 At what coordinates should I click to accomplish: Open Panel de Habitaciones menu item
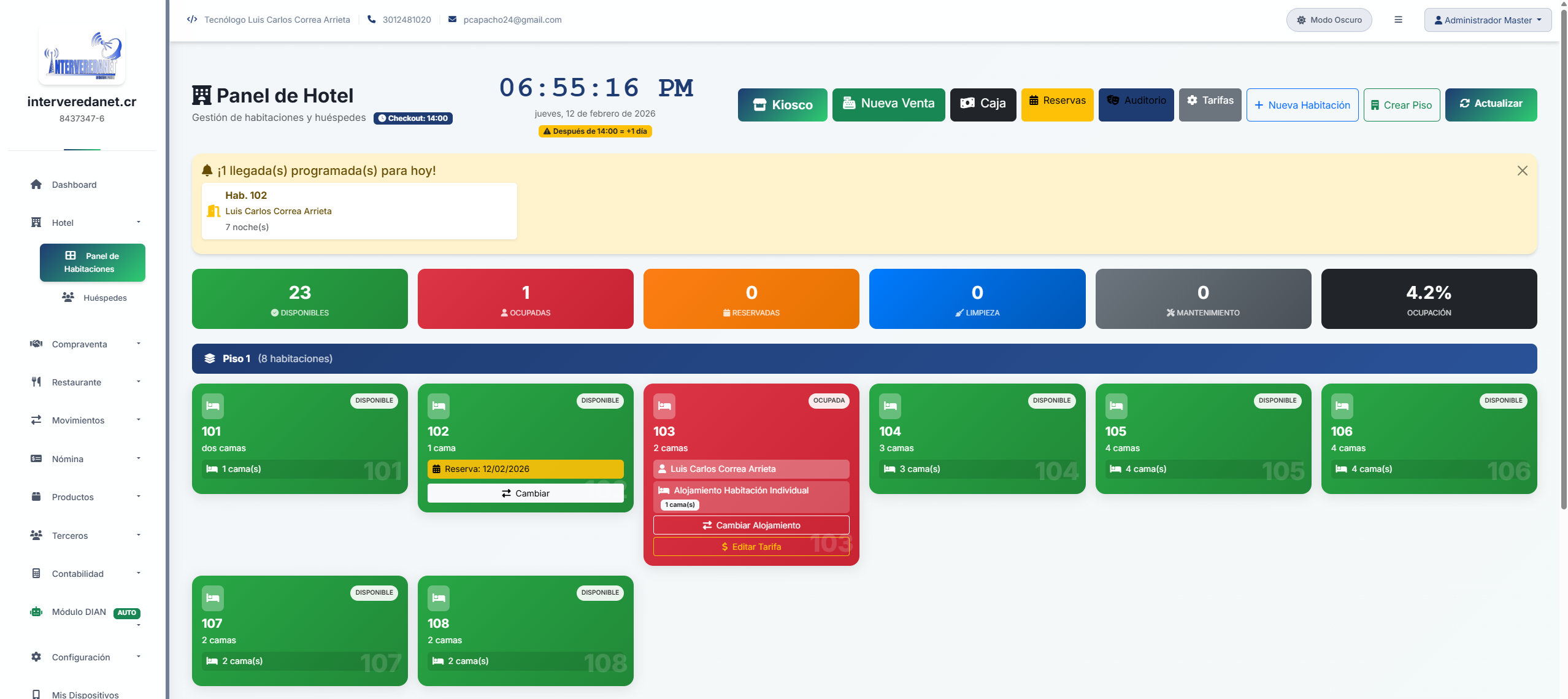92,263
